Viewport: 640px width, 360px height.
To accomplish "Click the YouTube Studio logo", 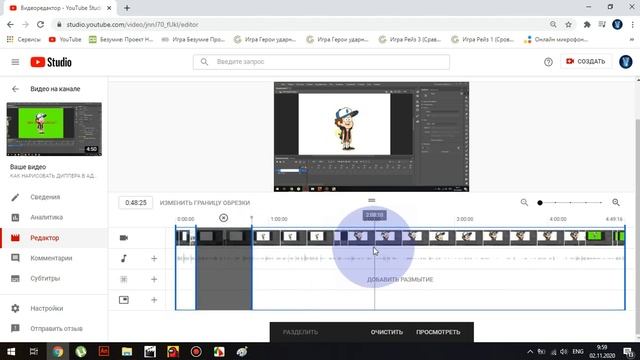I will (51, 62).
